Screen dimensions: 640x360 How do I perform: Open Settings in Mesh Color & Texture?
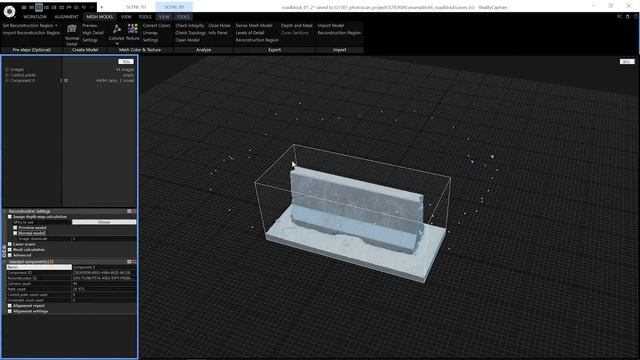click(x=150, y=40)
